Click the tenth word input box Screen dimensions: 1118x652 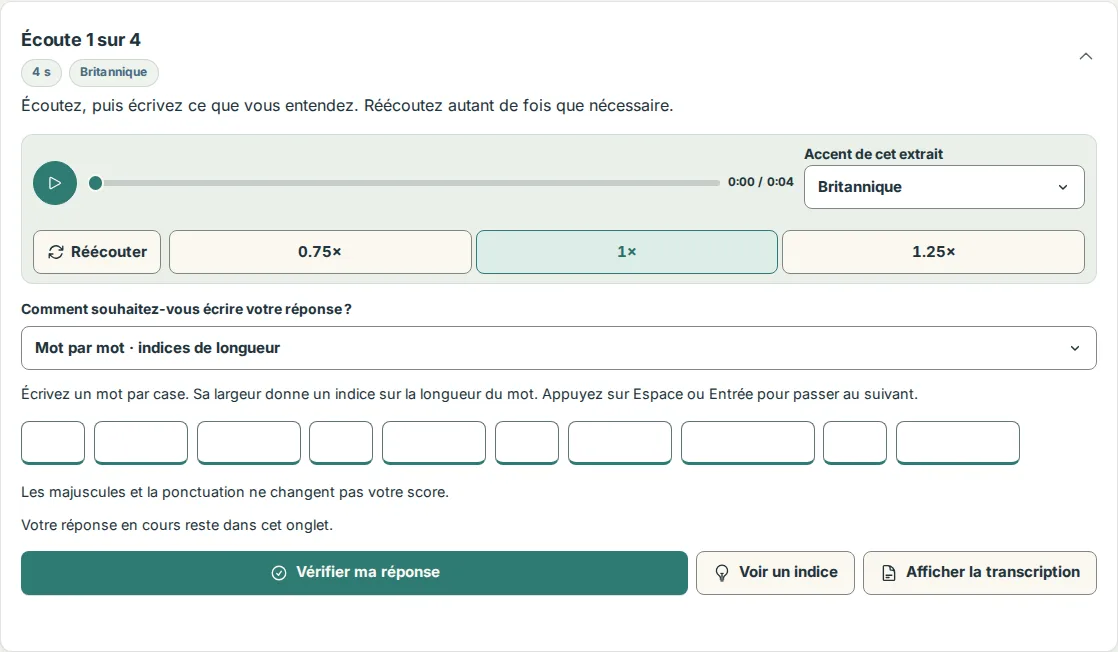click(x=958, y=442)
